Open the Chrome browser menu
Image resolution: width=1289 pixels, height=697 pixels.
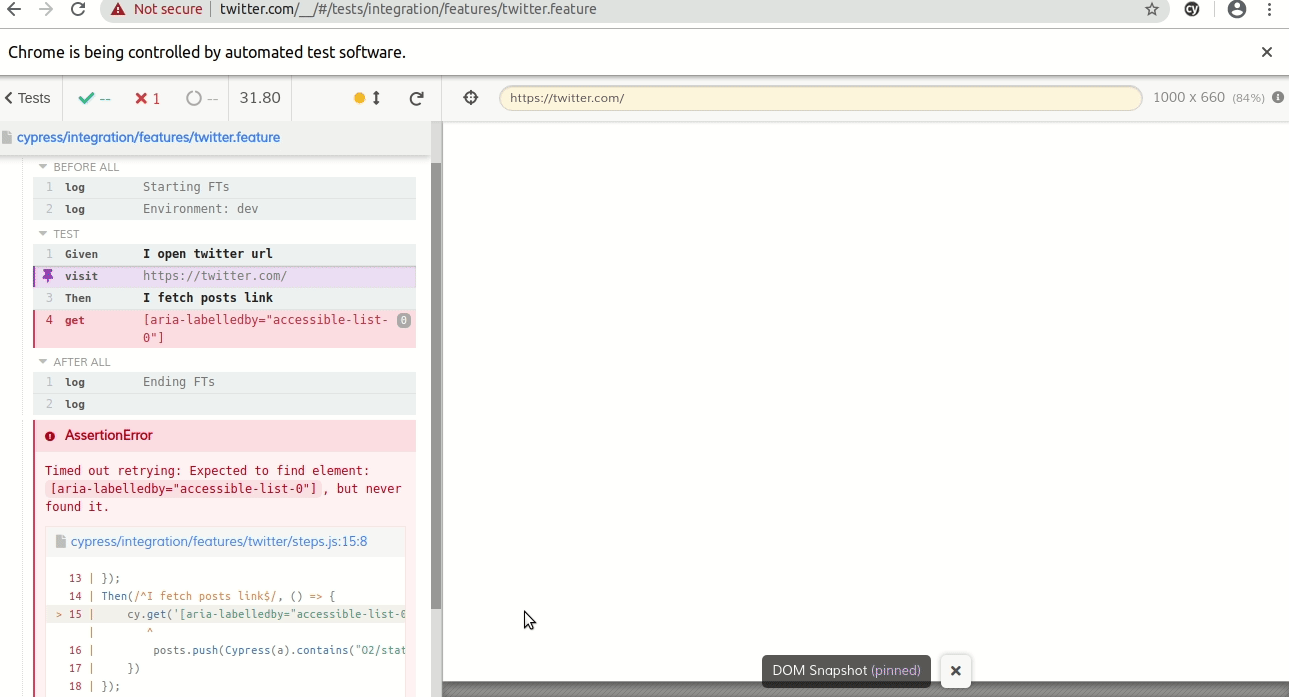[x=1269, y=11]
